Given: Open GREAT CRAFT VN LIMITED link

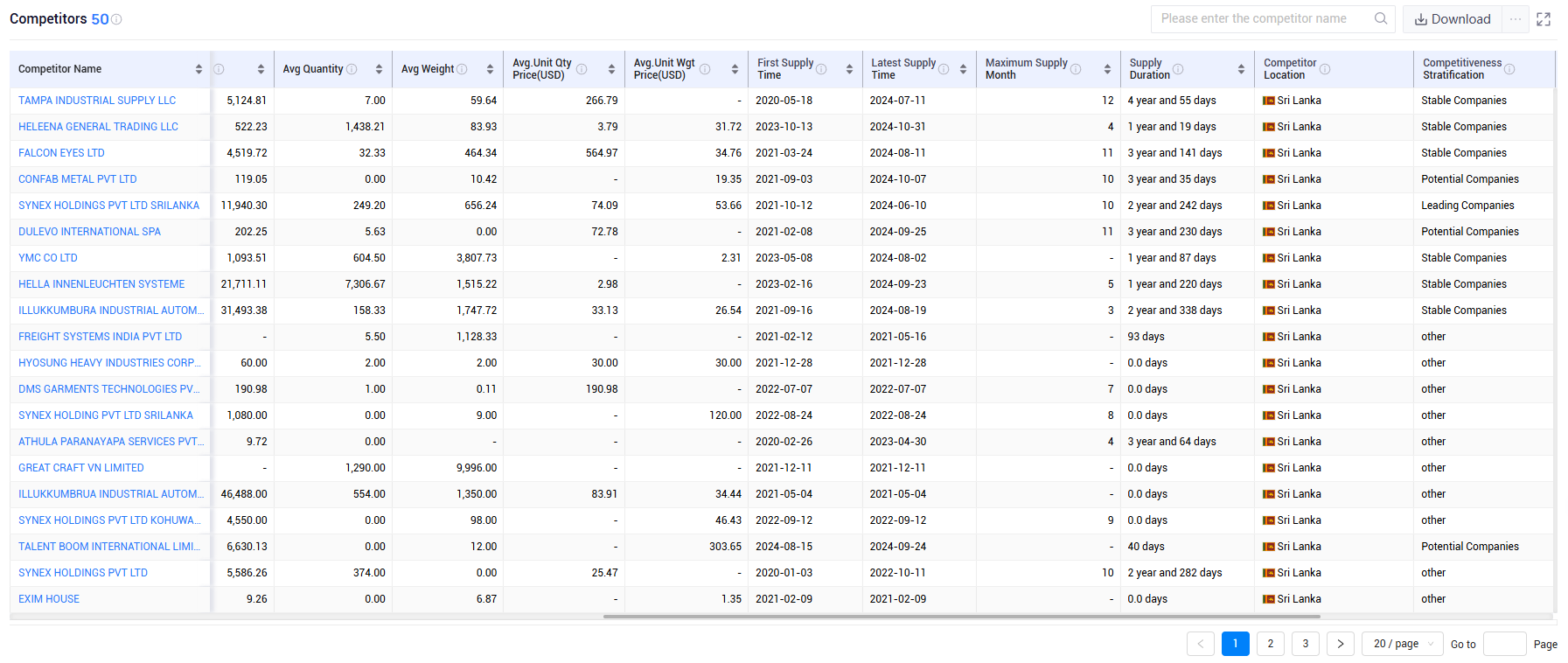Looking at the screenshot, I should pos(81,468).
